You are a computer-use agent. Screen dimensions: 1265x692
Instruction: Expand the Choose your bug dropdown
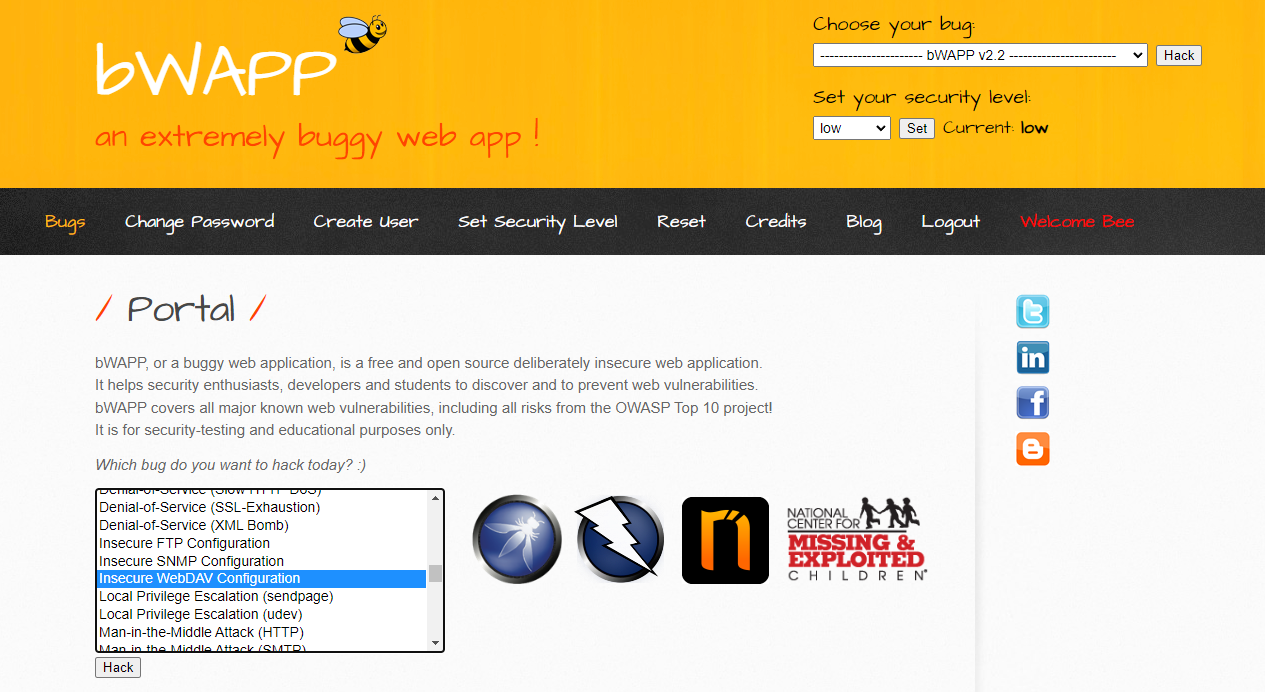(980, 56)
